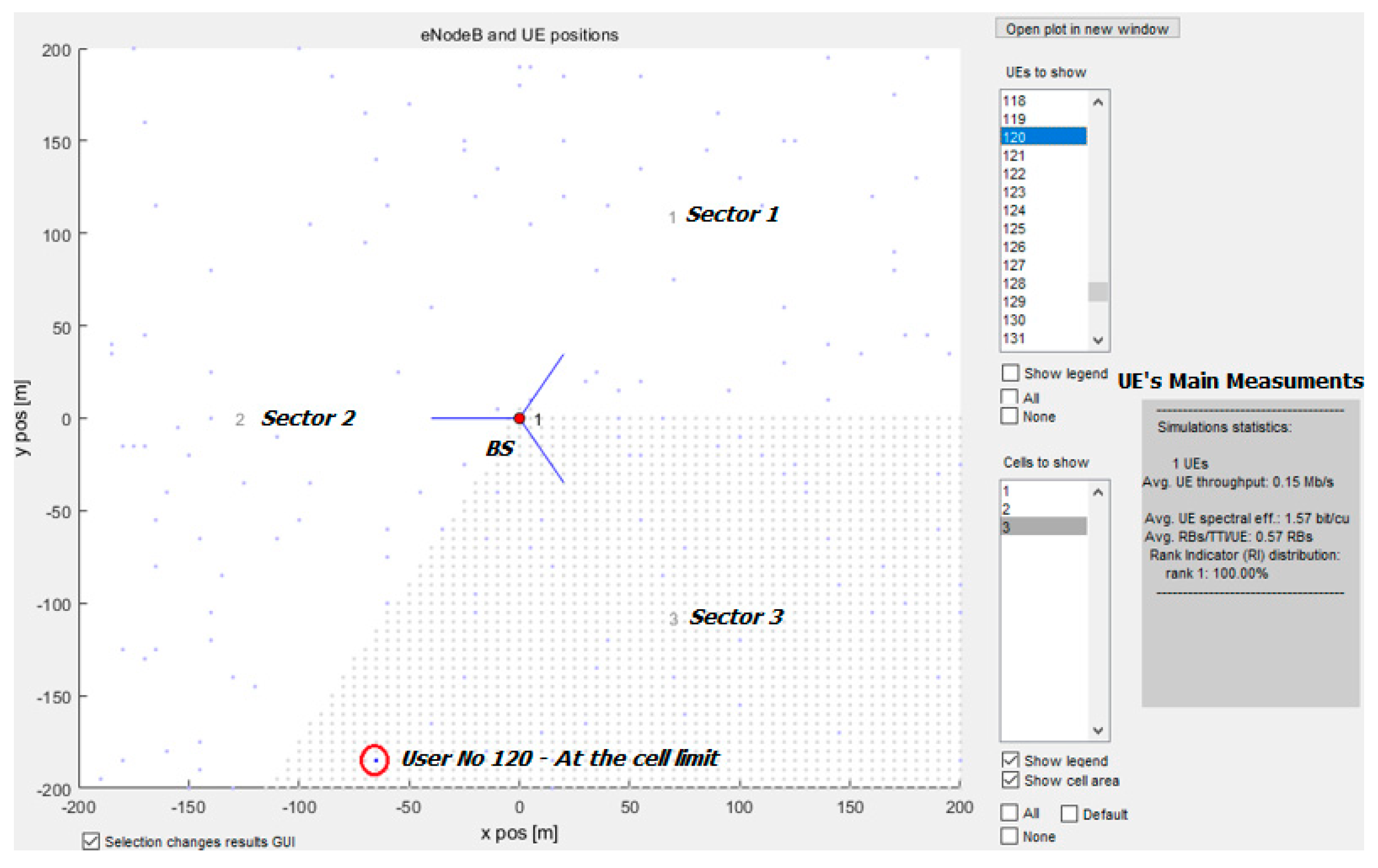Image resolution: width=1378 pixels, height=868 pixels.
Task: Check None under Cells to show
Action: [x=1010, y=836]
